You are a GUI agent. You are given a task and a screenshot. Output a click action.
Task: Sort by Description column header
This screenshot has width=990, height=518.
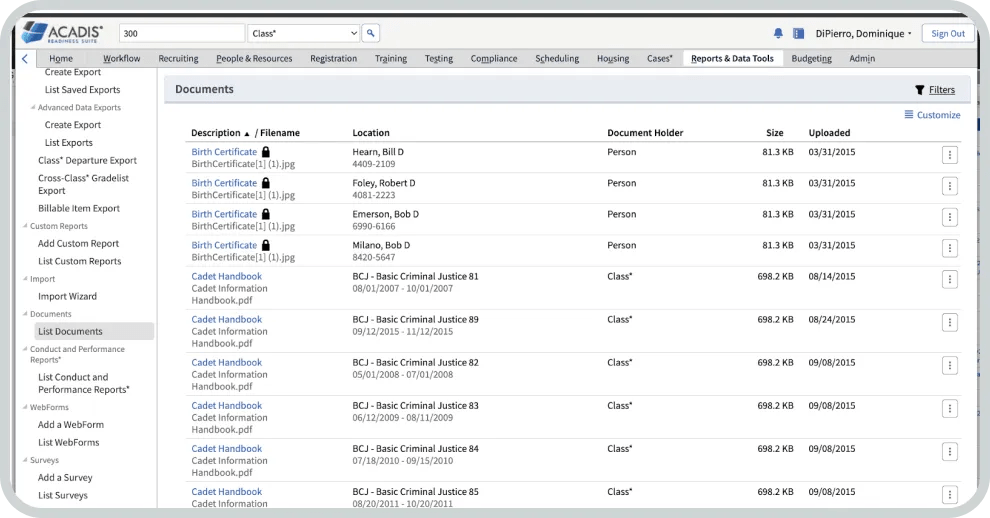(216, 133)
